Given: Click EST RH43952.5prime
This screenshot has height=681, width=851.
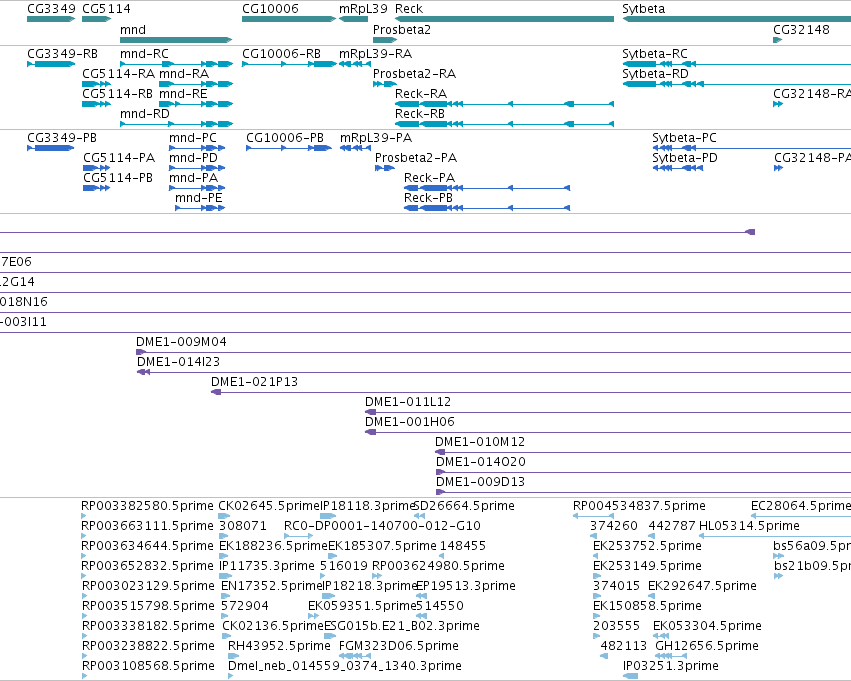Looking at the screenshot, I should point(279,646).
